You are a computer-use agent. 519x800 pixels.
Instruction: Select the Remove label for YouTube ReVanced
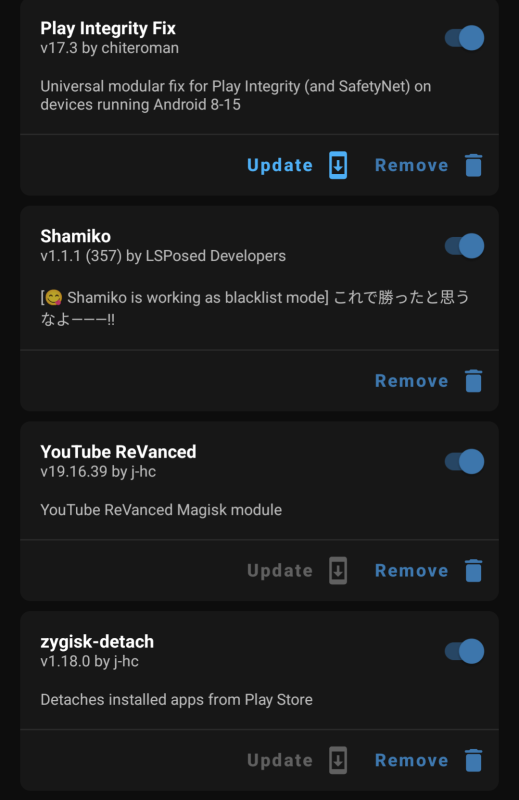pyautogui.click(x=412, y=571)
